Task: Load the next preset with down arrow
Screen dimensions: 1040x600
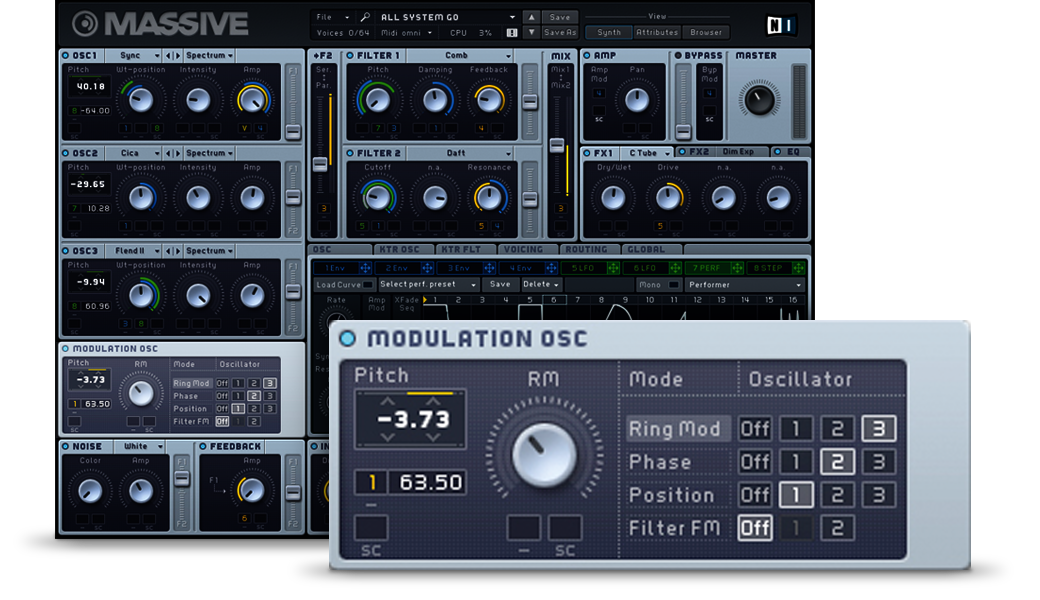Action: [531, 32]
